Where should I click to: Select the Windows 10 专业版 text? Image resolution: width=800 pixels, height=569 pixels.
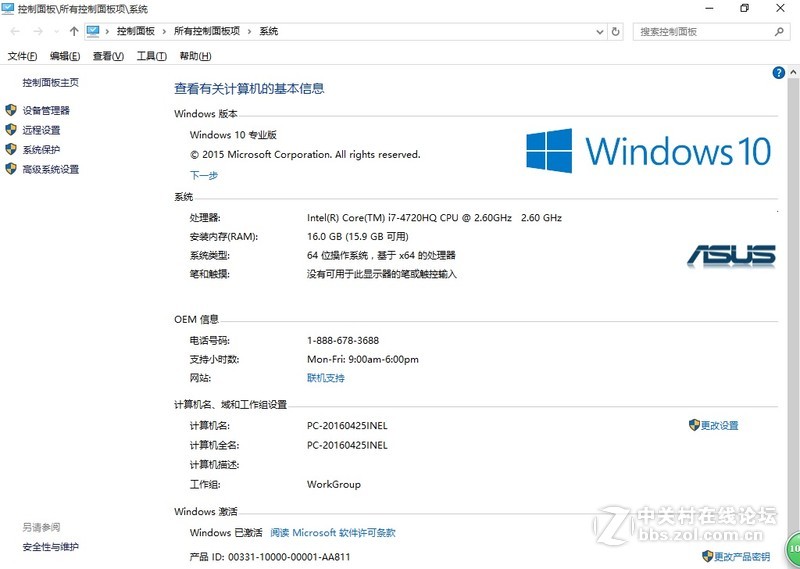point(233,135)
